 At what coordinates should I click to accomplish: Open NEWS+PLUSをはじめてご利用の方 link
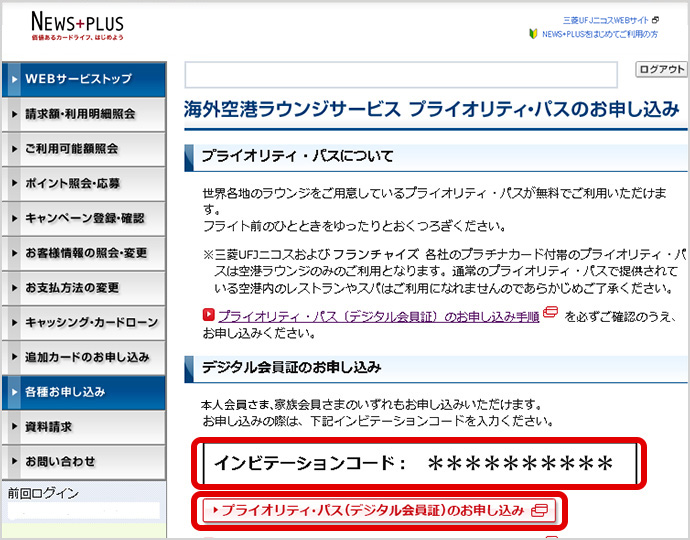click(599, 34)
